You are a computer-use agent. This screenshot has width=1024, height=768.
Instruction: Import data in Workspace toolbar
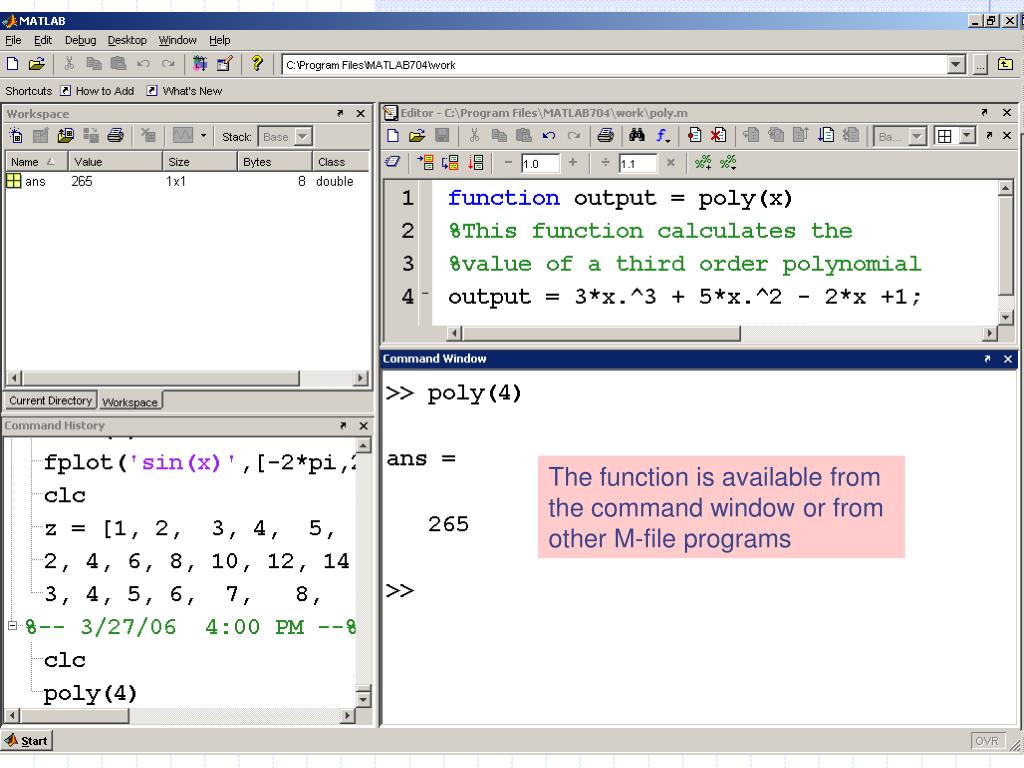[x=65, y=136]
